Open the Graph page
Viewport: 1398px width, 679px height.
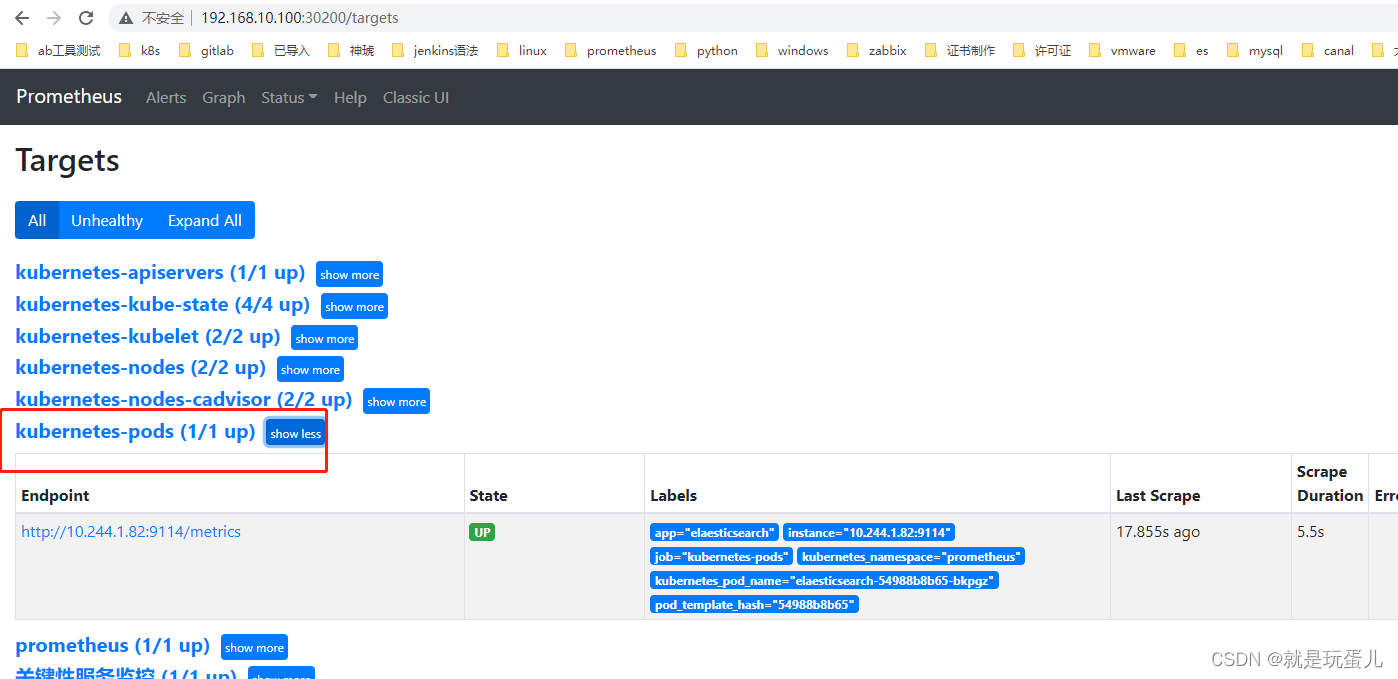point(223,97)
